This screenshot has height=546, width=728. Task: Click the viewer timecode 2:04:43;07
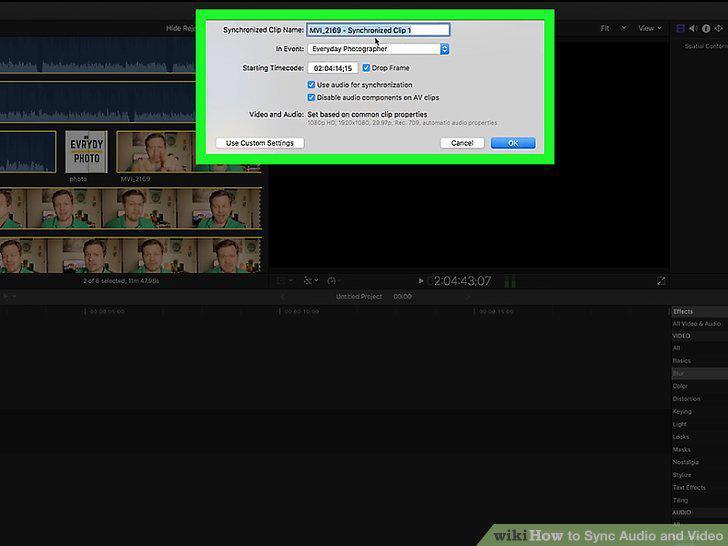coord(462,281)
